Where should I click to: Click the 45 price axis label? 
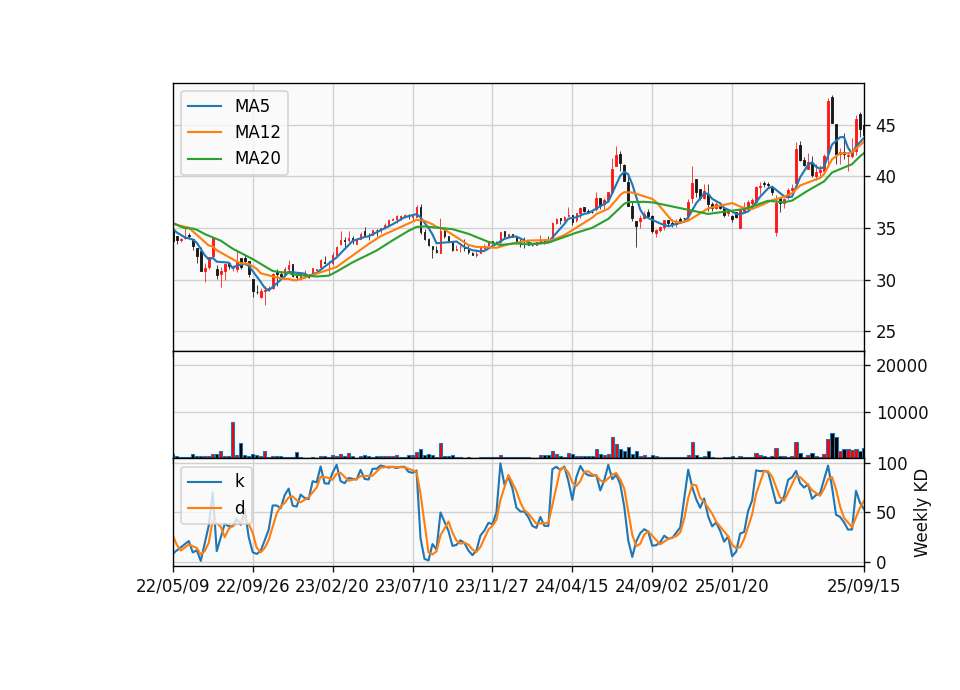click(885, 126)
